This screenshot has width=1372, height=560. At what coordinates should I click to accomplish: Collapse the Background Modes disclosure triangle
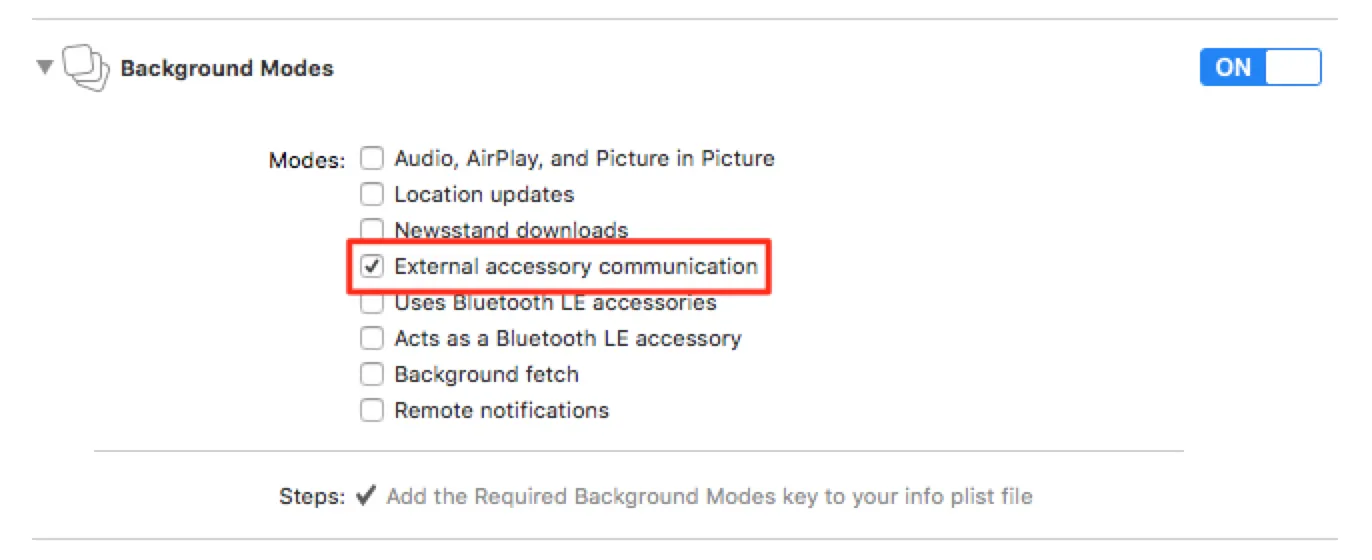(x=44, y=68)
